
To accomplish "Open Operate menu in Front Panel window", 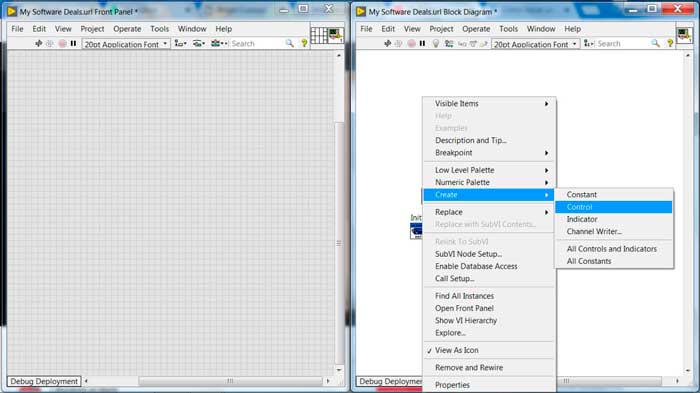I will point(127,29).
